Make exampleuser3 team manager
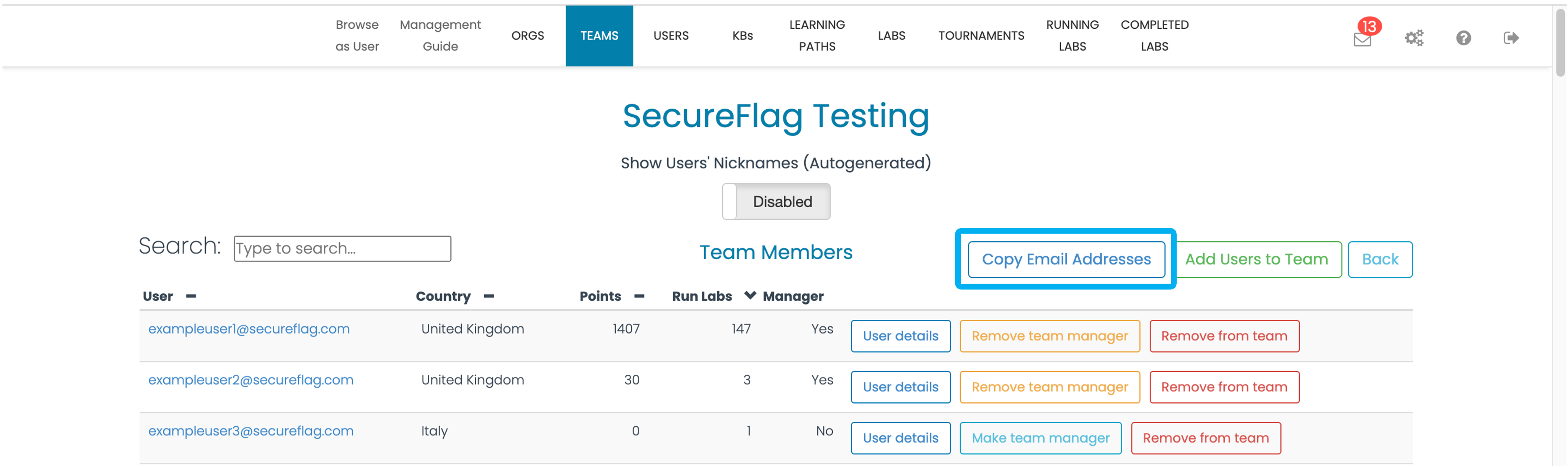 (x=1040, y=438)
